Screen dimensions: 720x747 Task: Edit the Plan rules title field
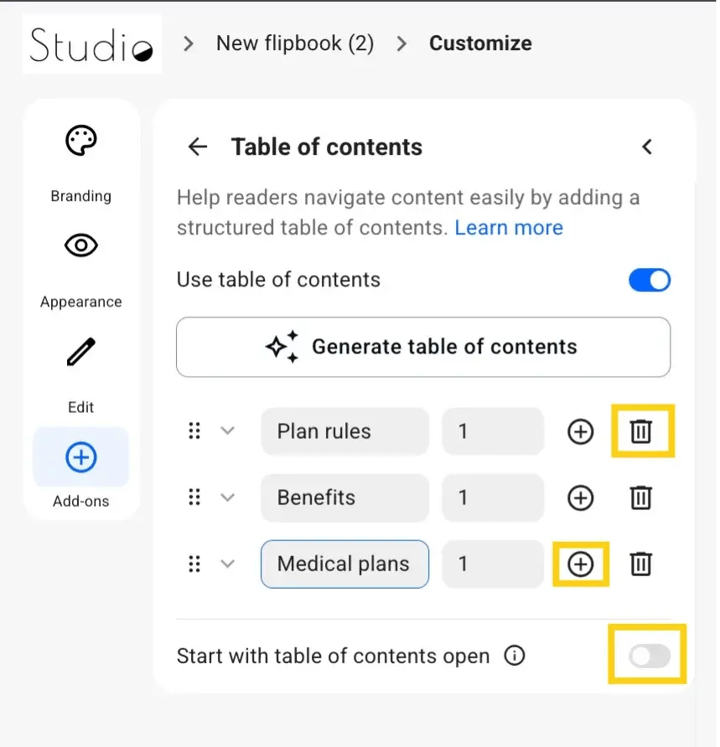tap(345, 431)
